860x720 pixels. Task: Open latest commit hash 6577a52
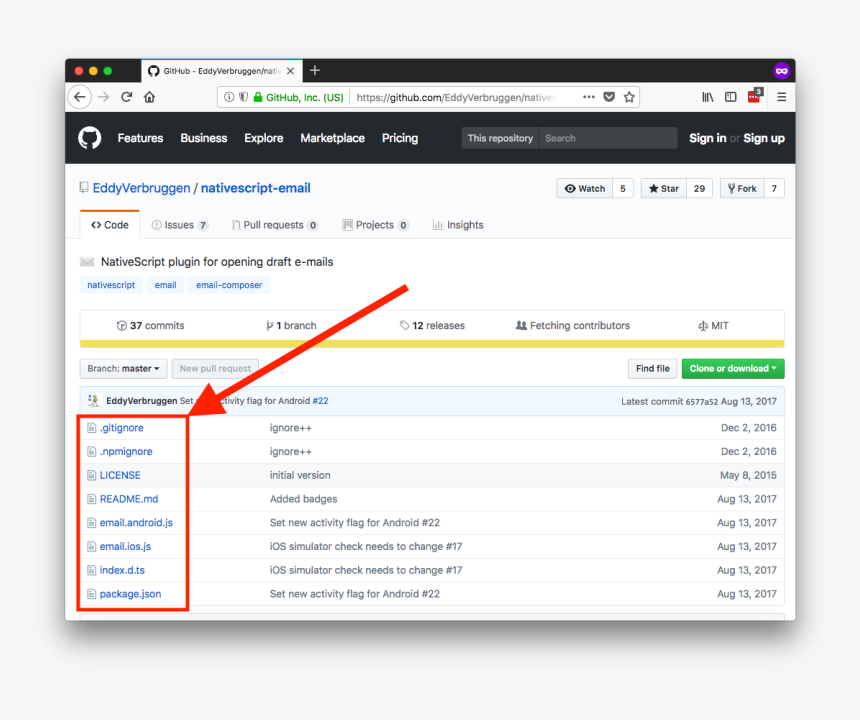701,401
